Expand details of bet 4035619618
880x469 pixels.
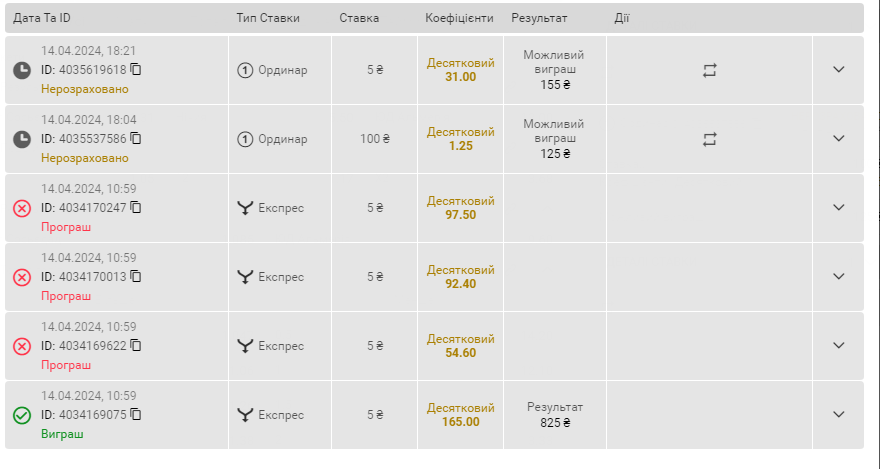[838, 70]
